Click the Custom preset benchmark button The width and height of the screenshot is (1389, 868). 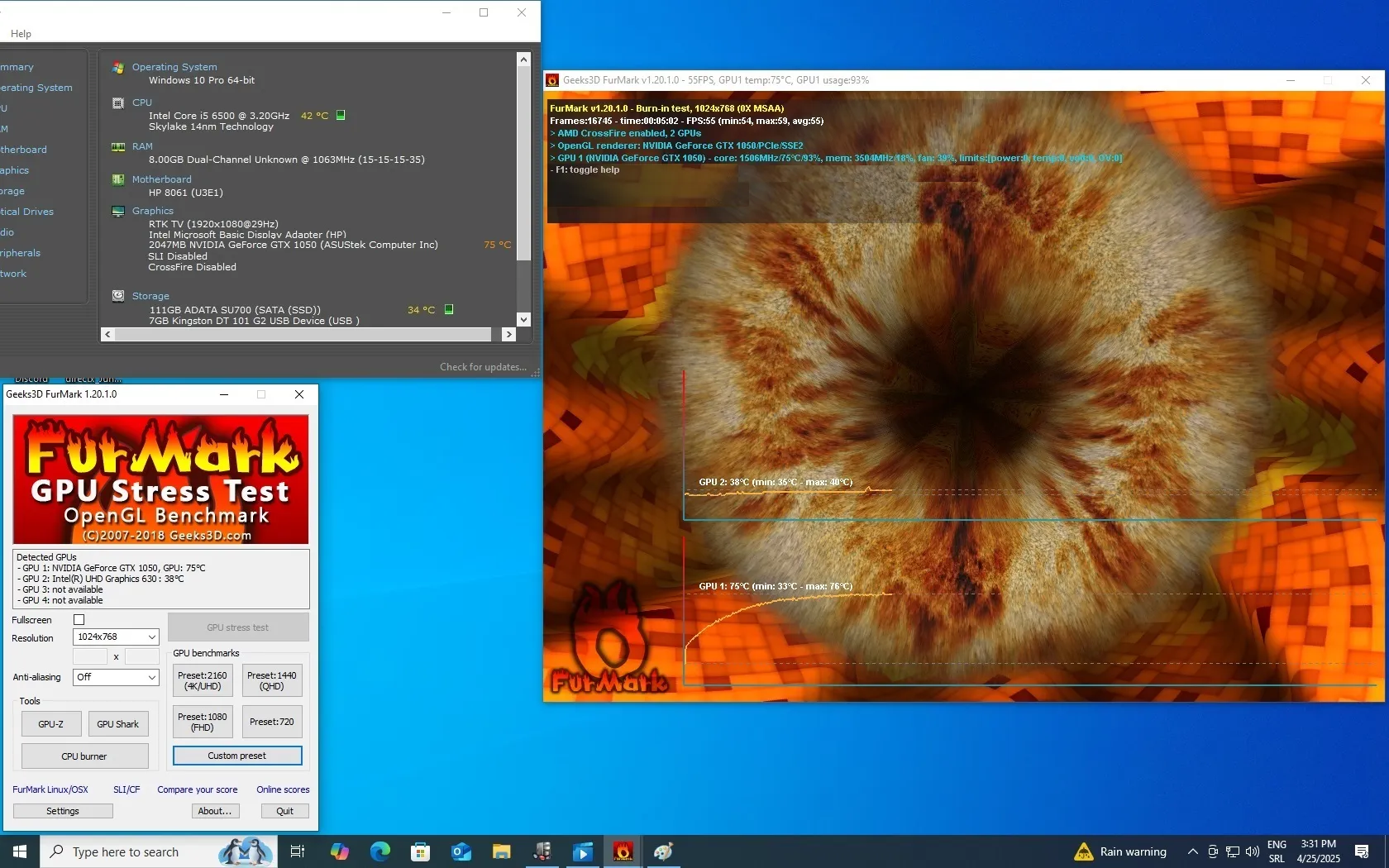click(237, 756)
